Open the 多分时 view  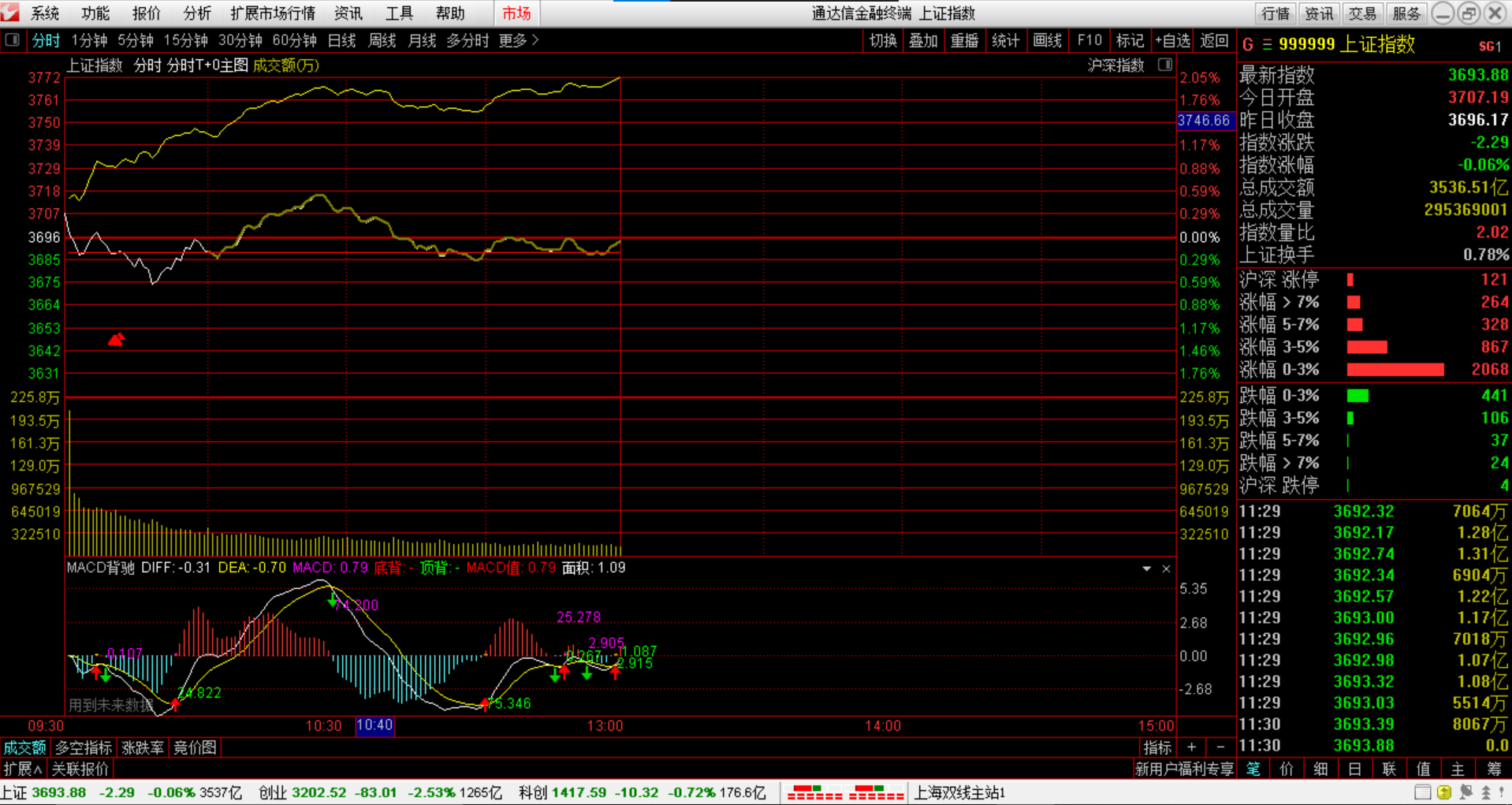(468, 40)
